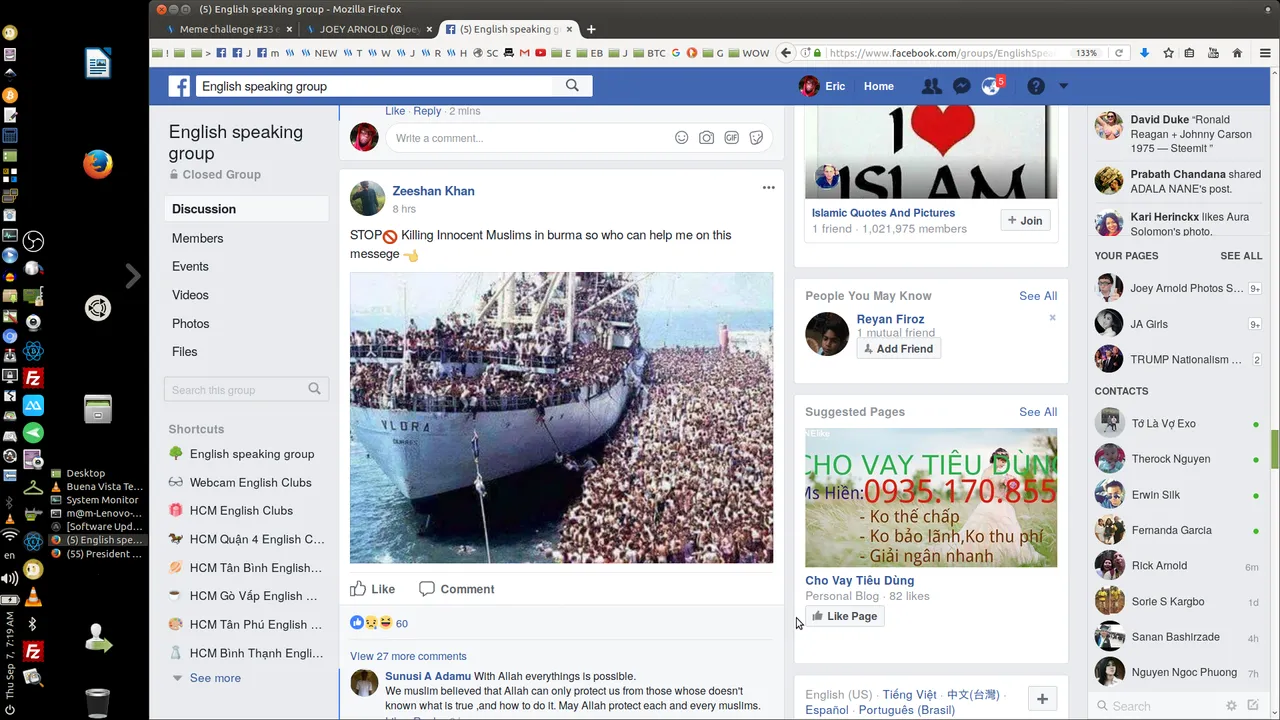The image size is (1280, 720).
Task: Click the magnifier icon in Facebook search
Action: [572, 86]
